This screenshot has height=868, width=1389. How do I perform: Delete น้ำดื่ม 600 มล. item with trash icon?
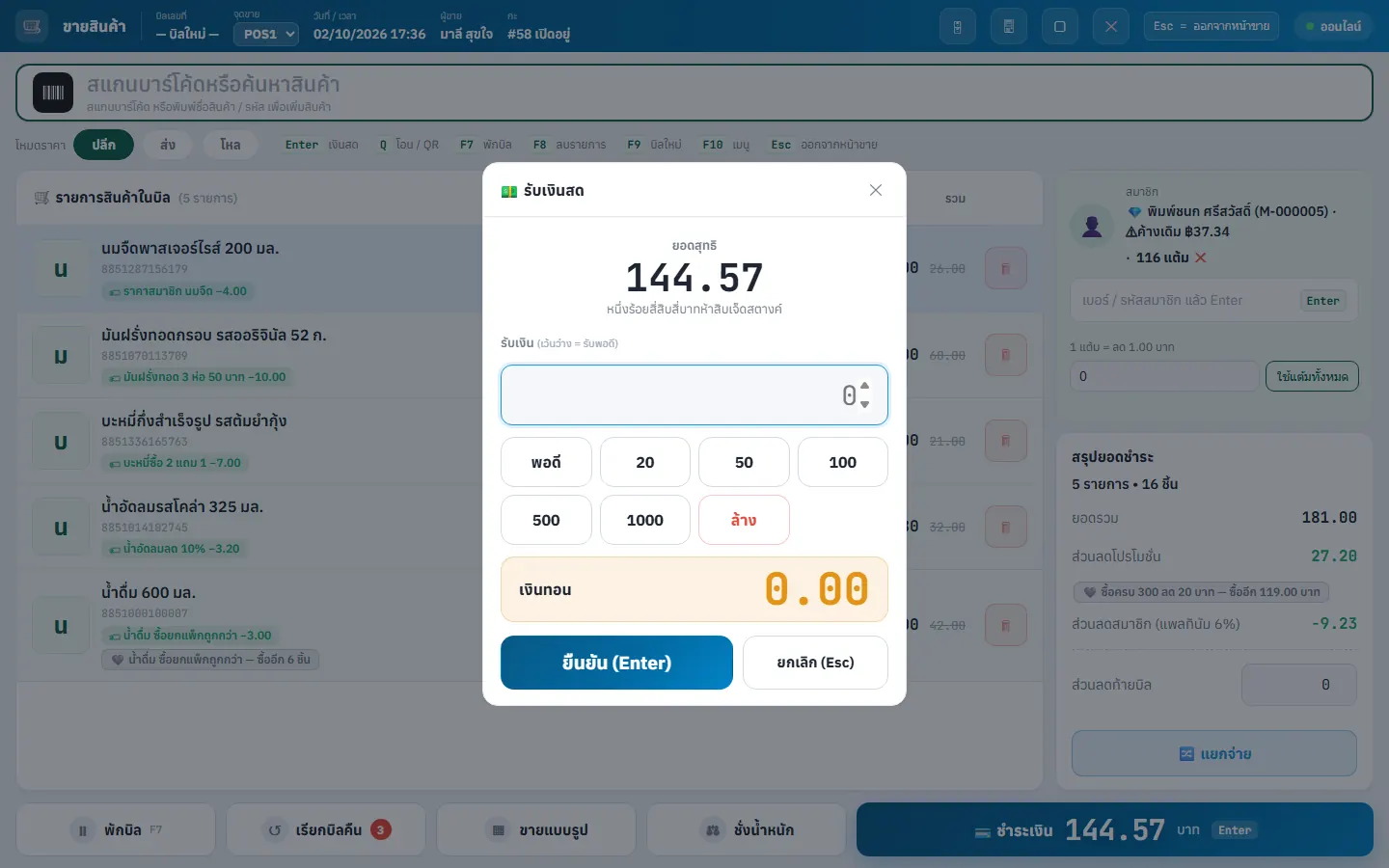click(x=1006, y=625)
